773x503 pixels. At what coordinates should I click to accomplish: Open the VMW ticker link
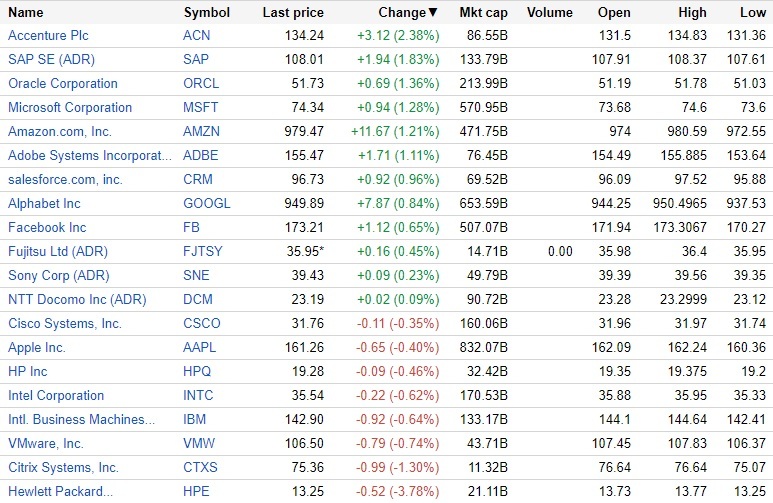[198, 443]
